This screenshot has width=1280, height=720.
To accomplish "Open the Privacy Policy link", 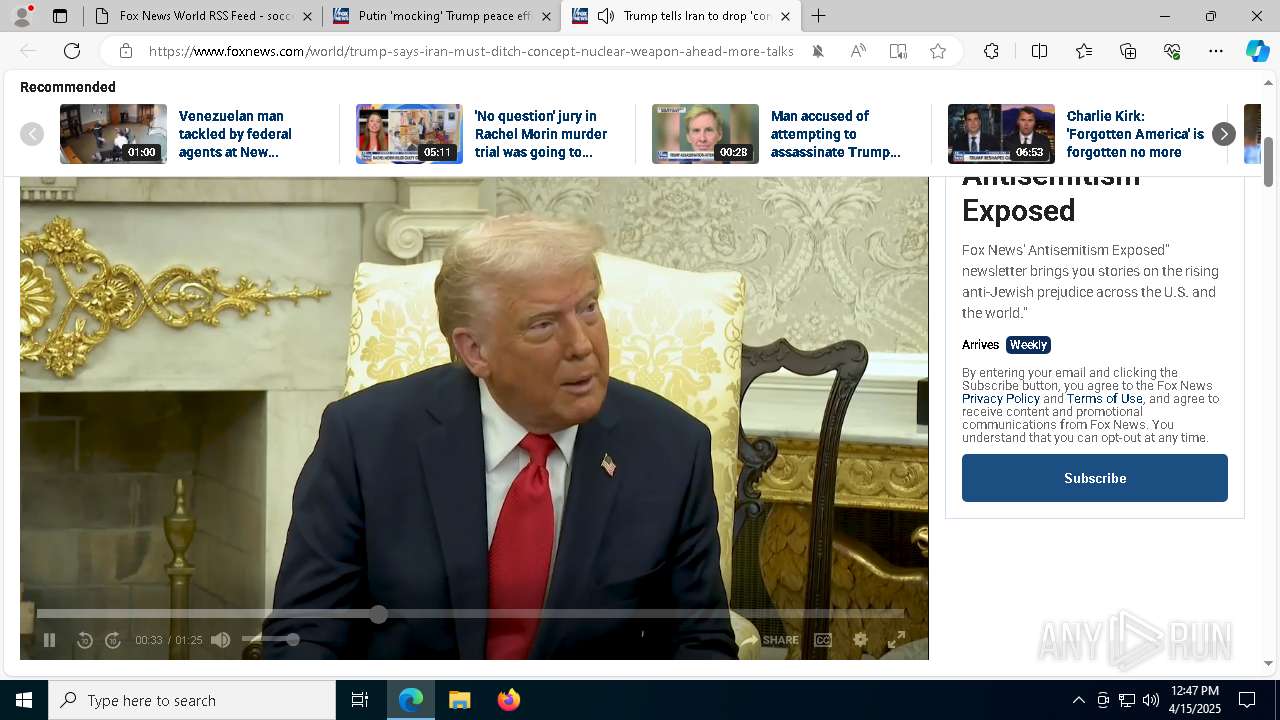I will [x=1001, y=398].
